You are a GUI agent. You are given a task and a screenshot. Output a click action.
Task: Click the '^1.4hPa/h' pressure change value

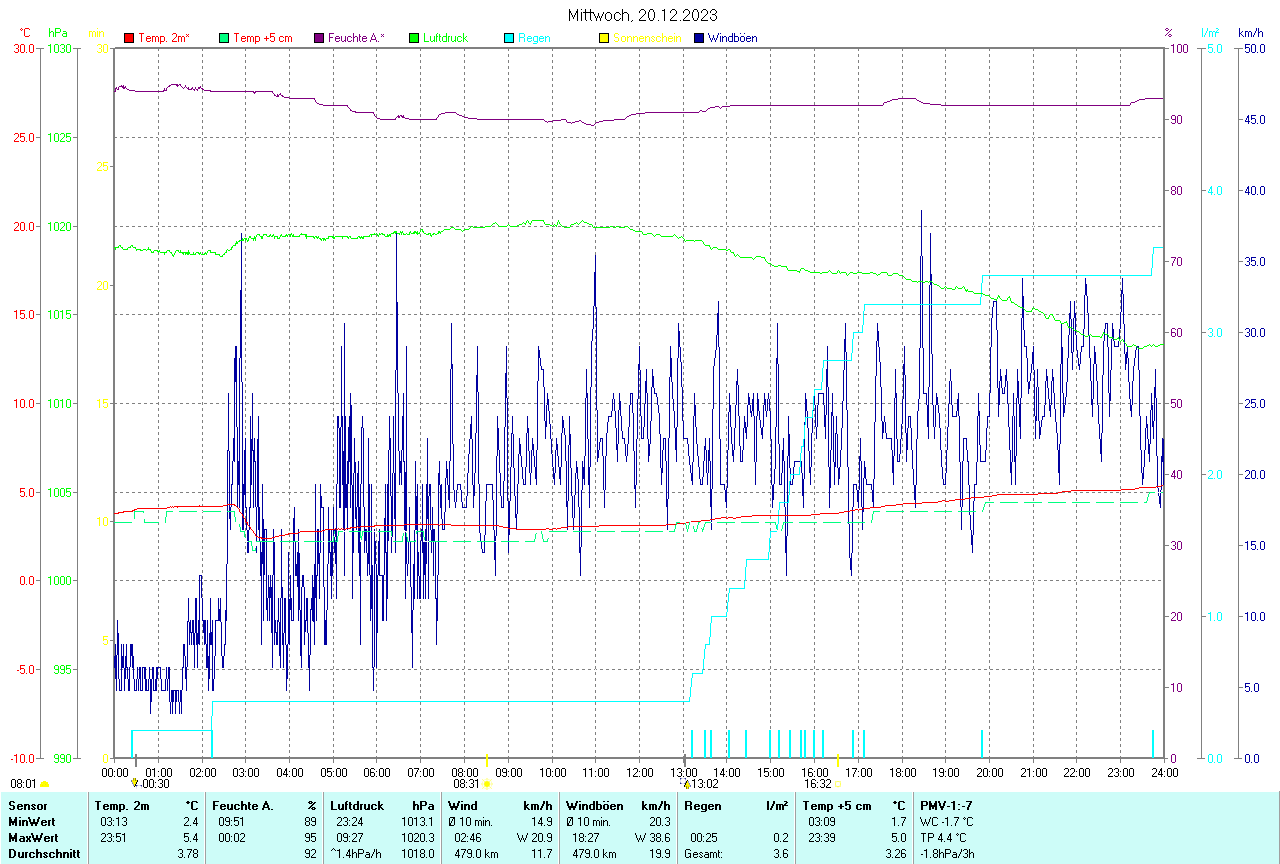pyautogui.click(x=356, y=853)
